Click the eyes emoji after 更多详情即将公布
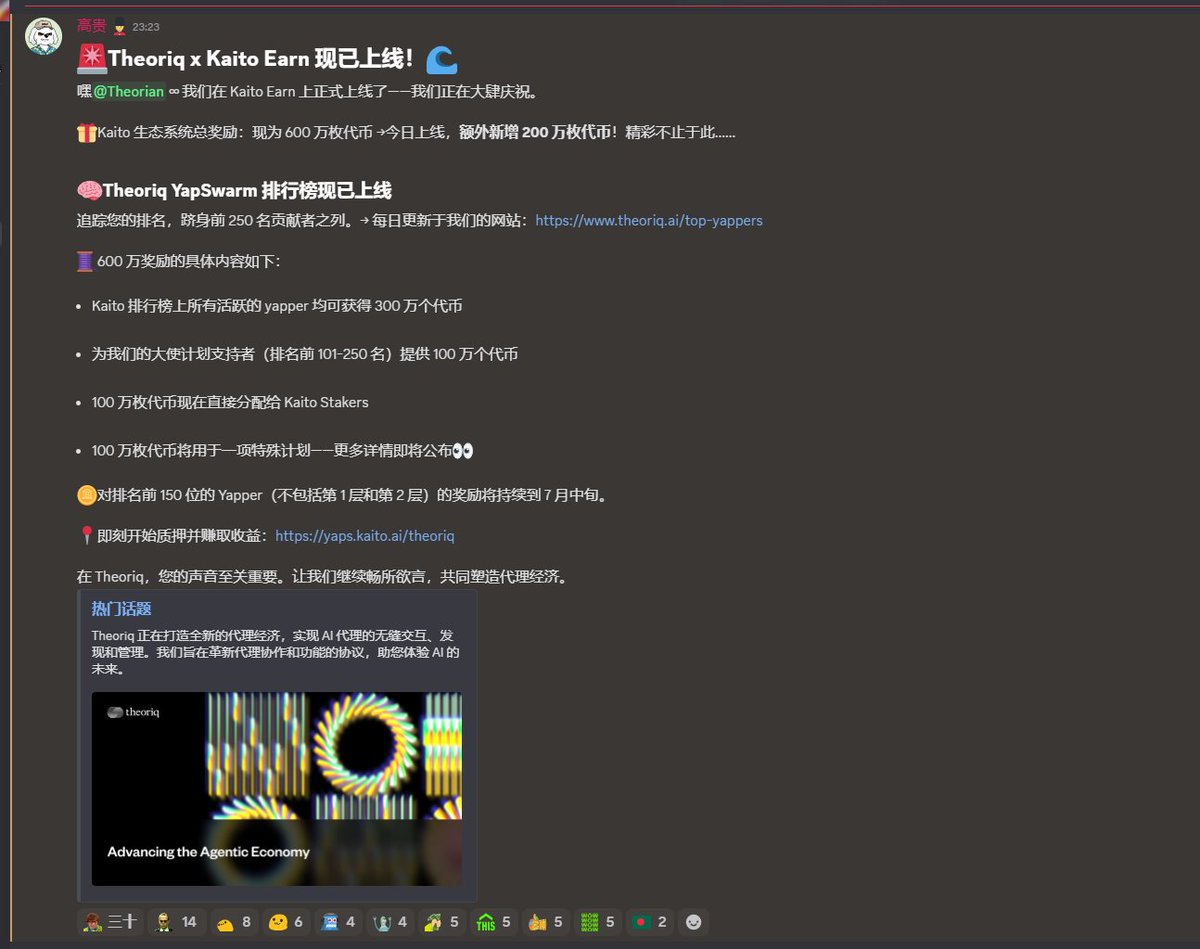The width and height of the screenshot is (1200, 949). (462, 450)
